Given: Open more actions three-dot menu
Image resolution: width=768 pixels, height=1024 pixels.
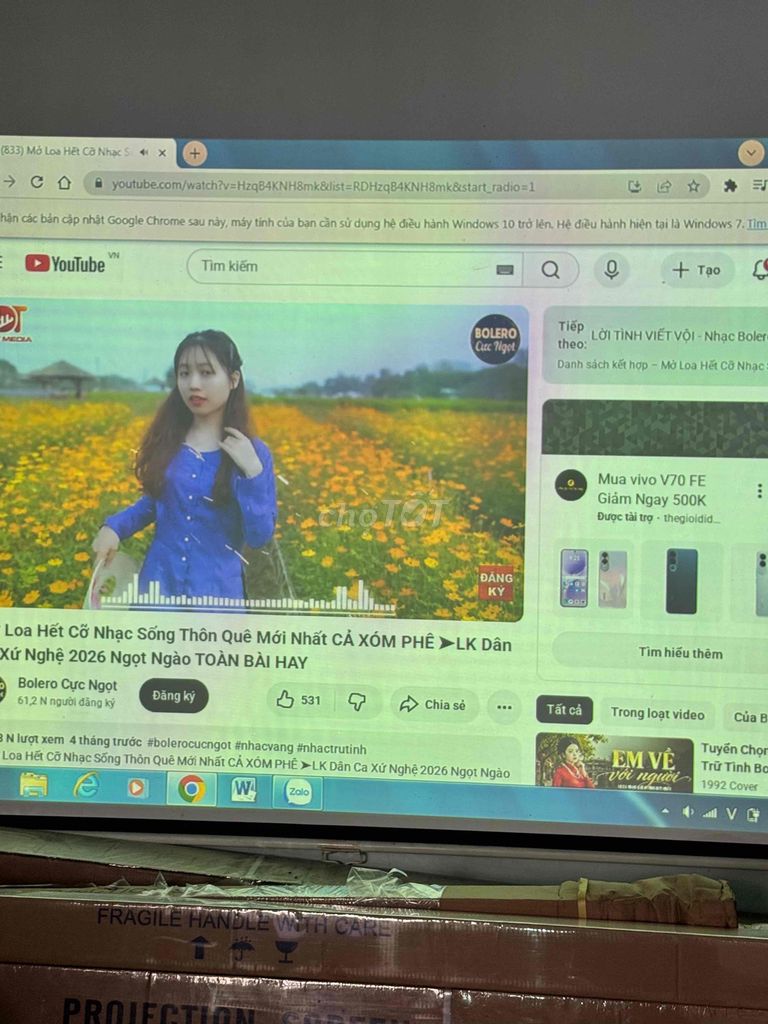Looking at the screenshot, I should (504, 707).
